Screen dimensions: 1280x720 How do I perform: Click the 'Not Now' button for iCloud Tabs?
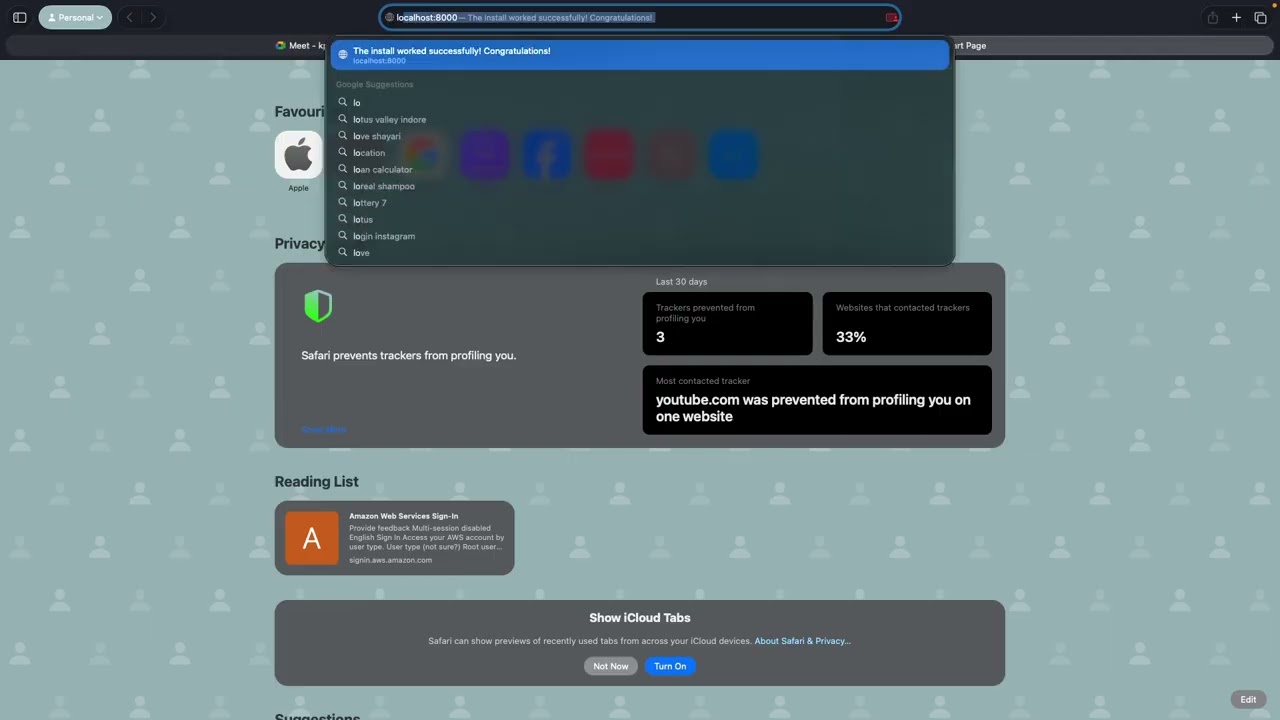611,666
